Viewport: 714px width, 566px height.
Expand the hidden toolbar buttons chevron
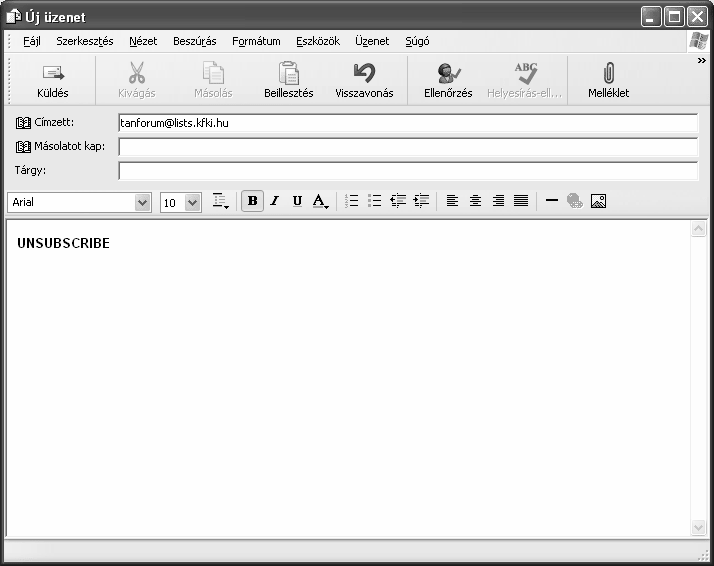(702, 61)
